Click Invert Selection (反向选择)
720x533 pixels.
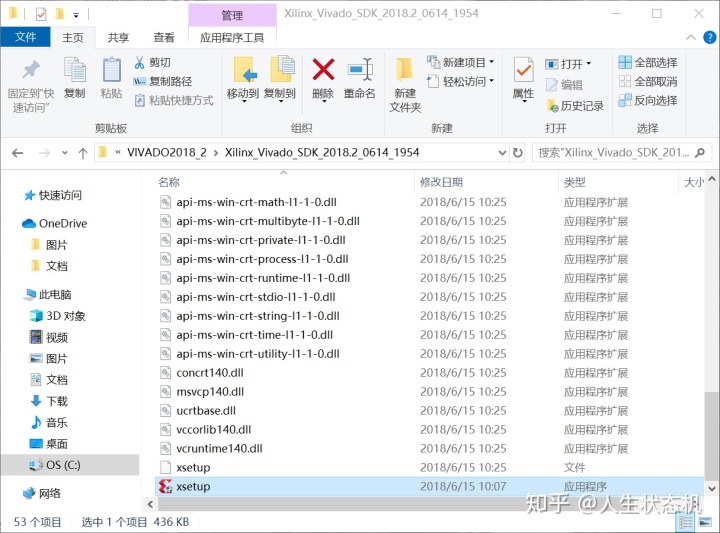pyautogui.click(x=648, y=101)
